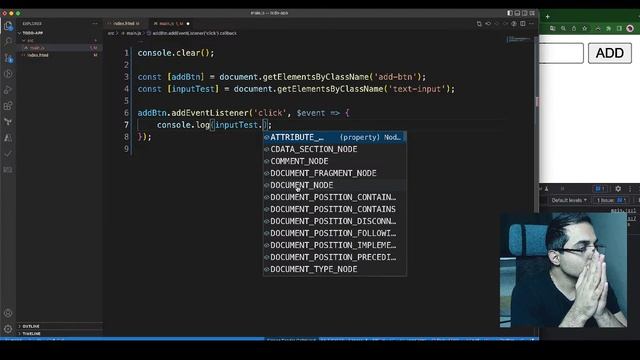The image size is (640, 360).
Task: Select DOCUMENT_POSITION_IMPLEME… suggestion
Action: pos(335,245)
